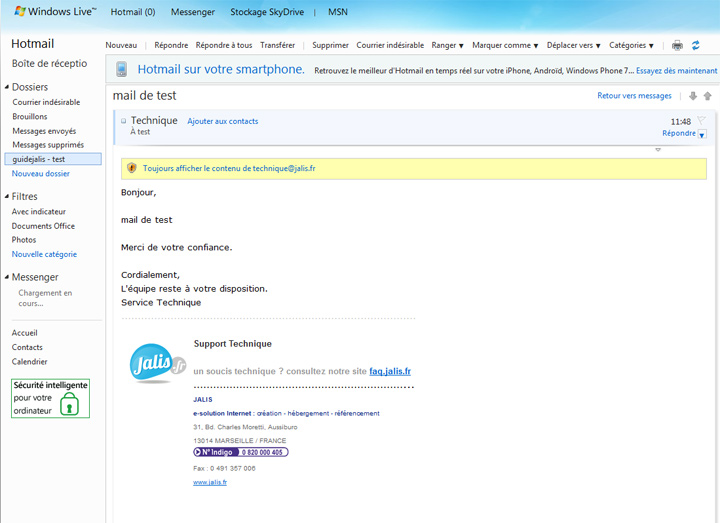Filter by Documents Office
This screenshot has height=523, width=720.
coord(43,226)
